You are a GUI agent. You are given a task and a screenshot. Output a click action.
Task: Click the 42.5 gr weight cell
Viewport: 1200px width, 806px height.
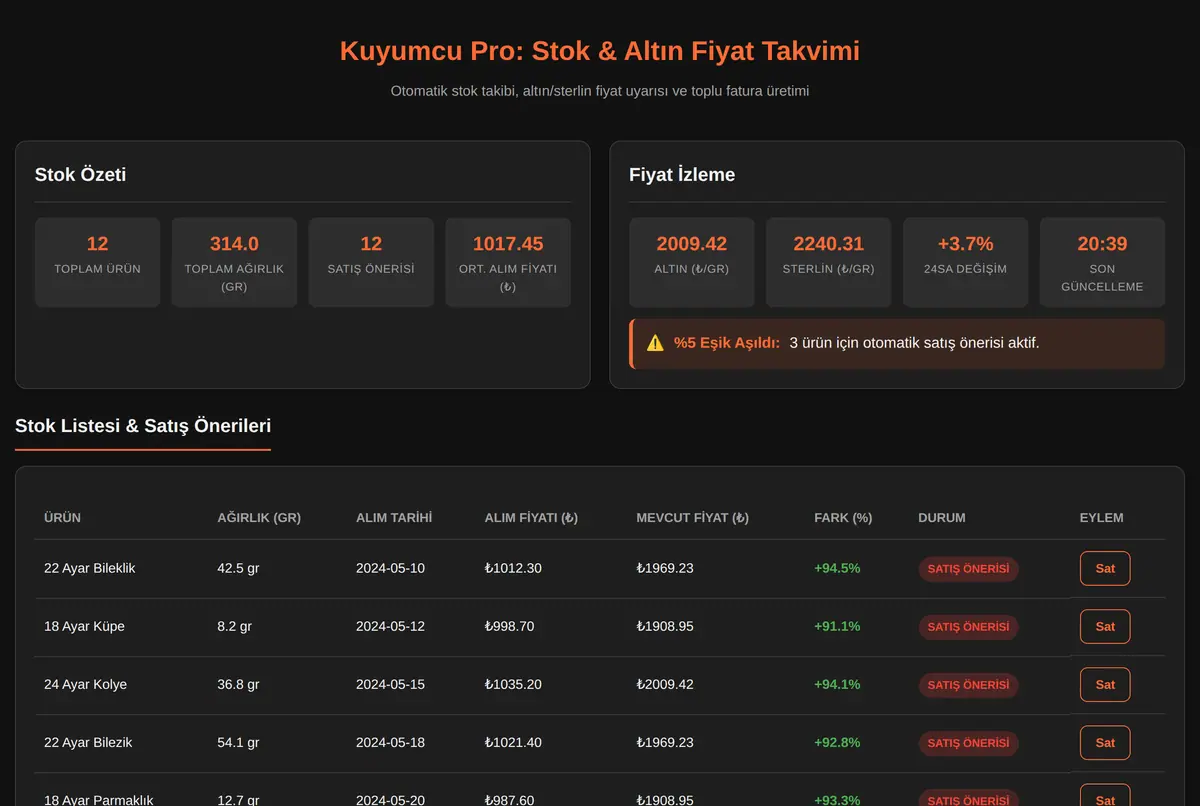238,568
